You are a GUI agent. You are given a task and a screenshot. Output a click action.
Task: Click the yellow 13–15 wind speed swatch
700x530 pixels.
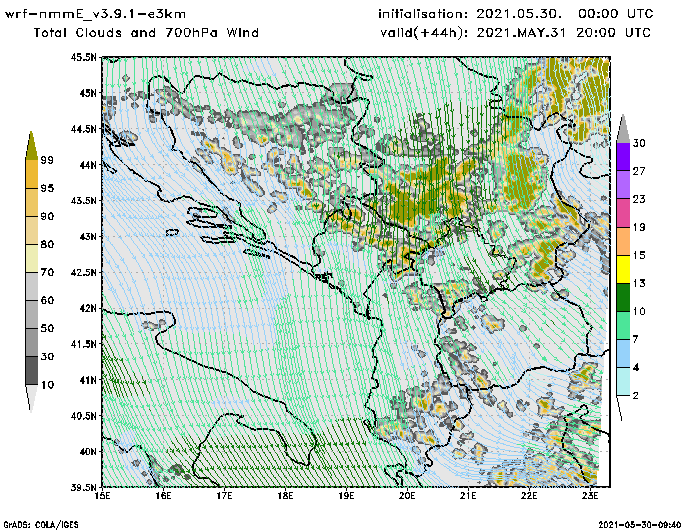[622, 269]
